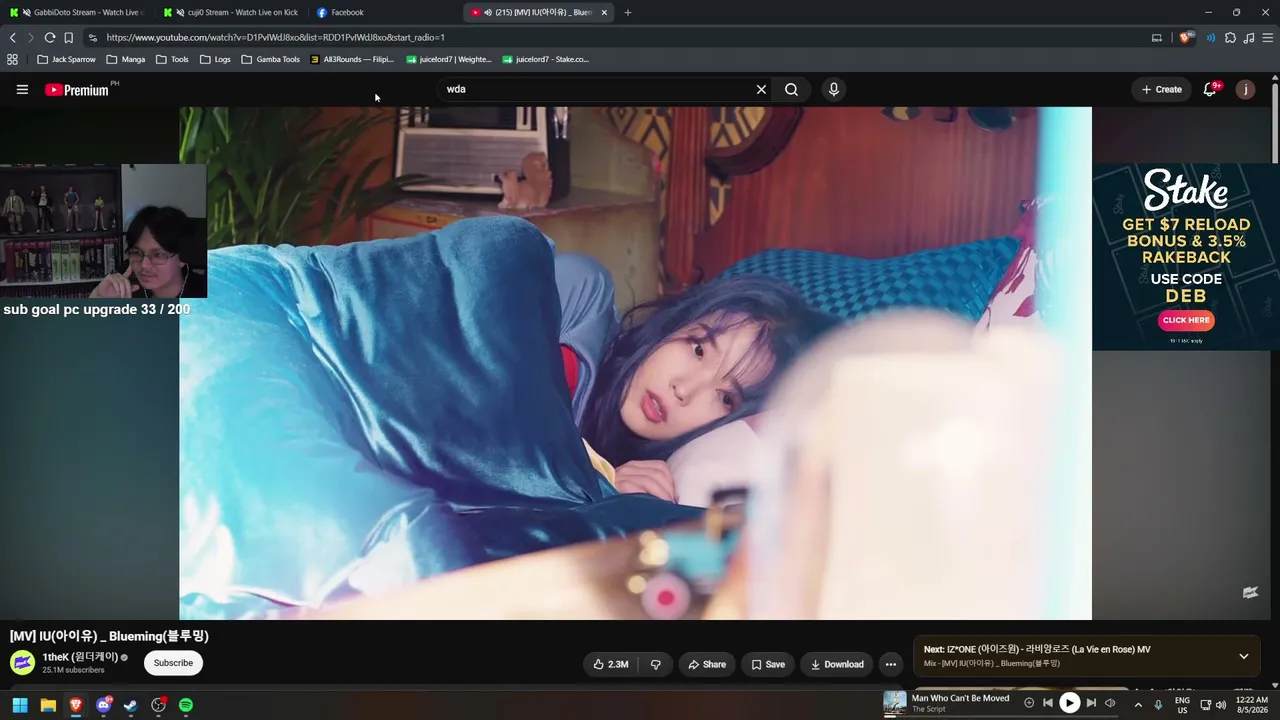The image size is (1280, 720).
Task: Open the browser media control music icon
Action: [1250, 37]
